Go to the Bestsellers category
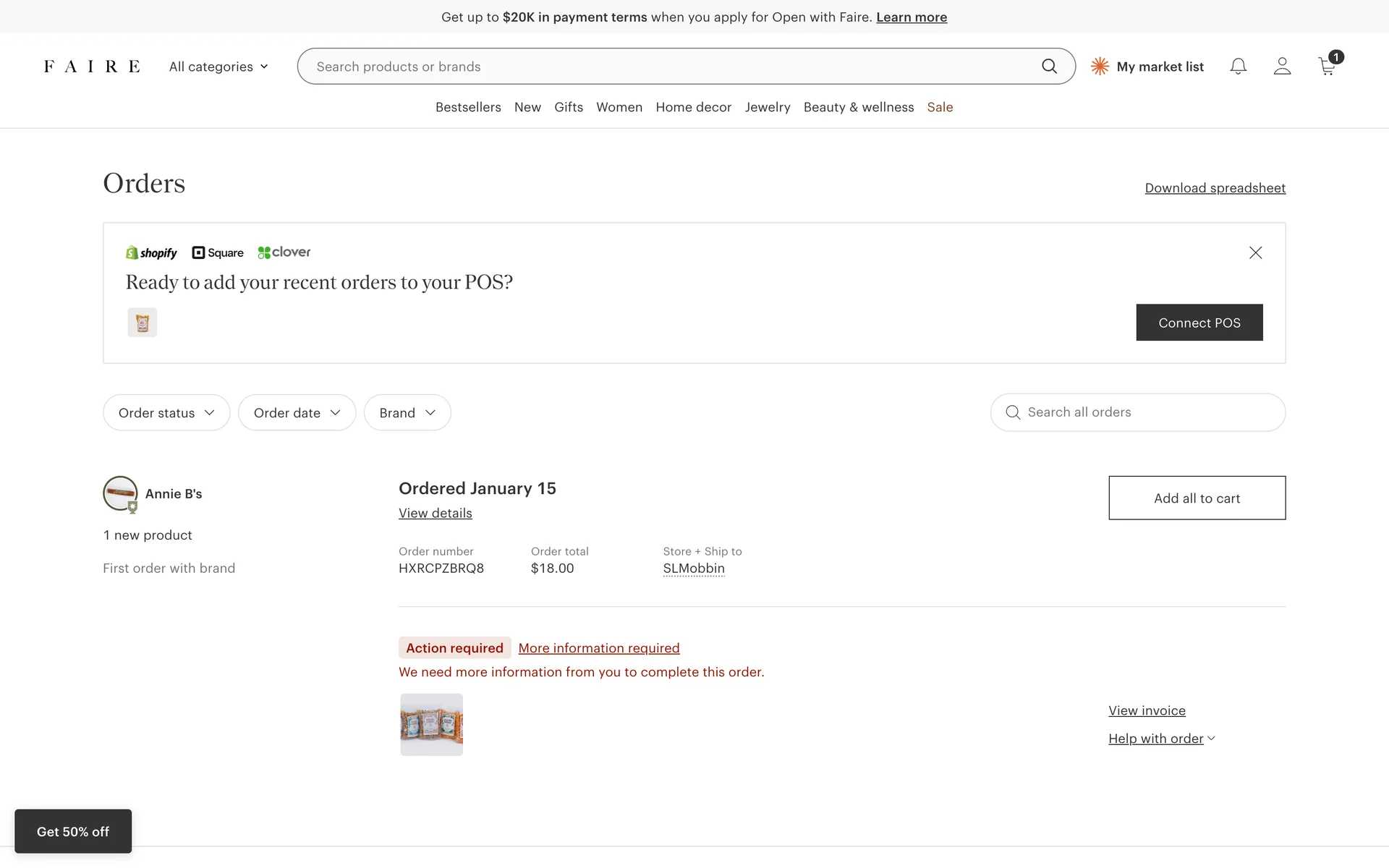Image resolution: width=1389 pixels, height=868 pixels. (x=468, y=107)
